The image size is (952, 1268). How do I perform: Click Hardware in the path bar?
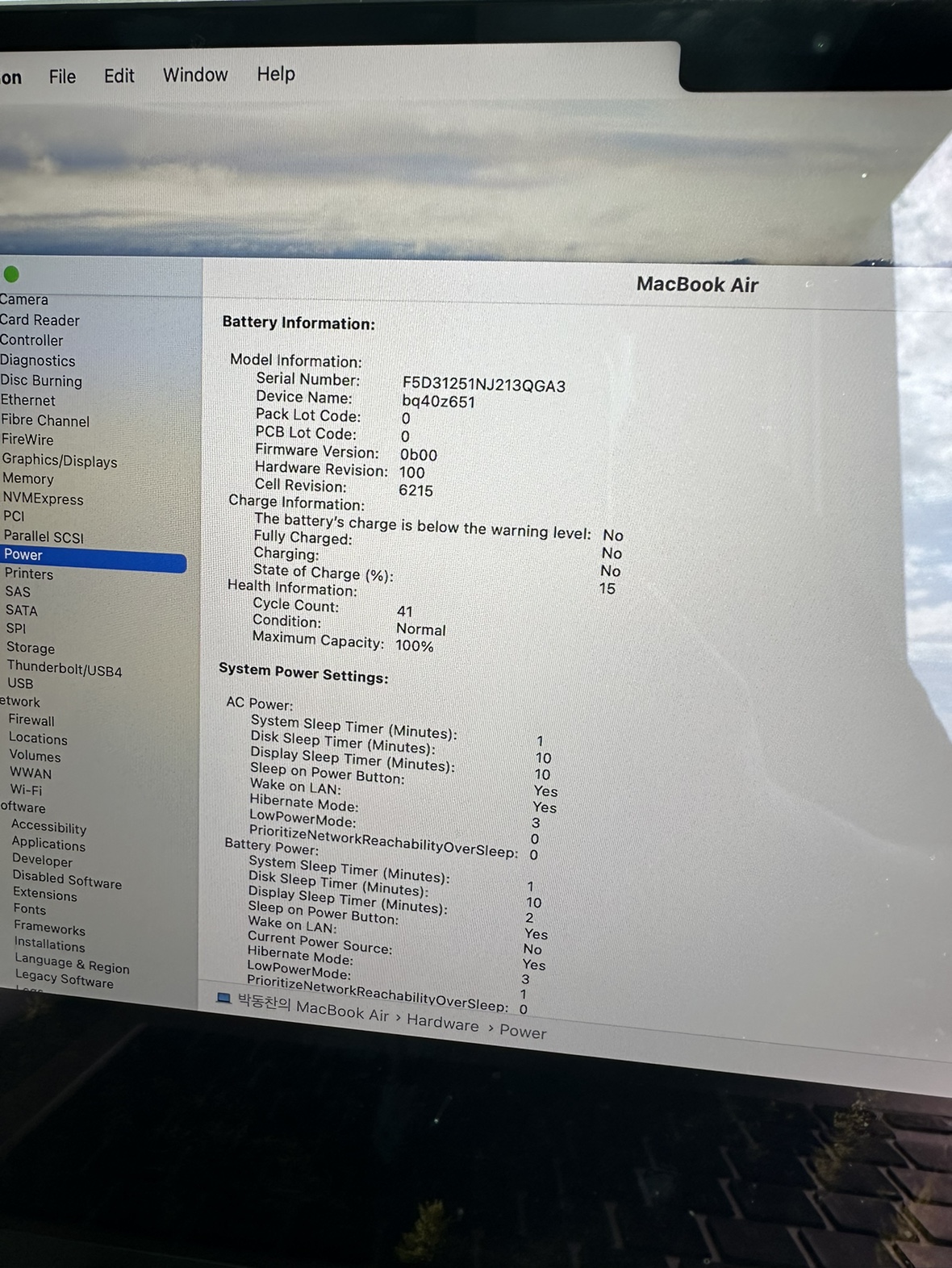(442, 1023)
